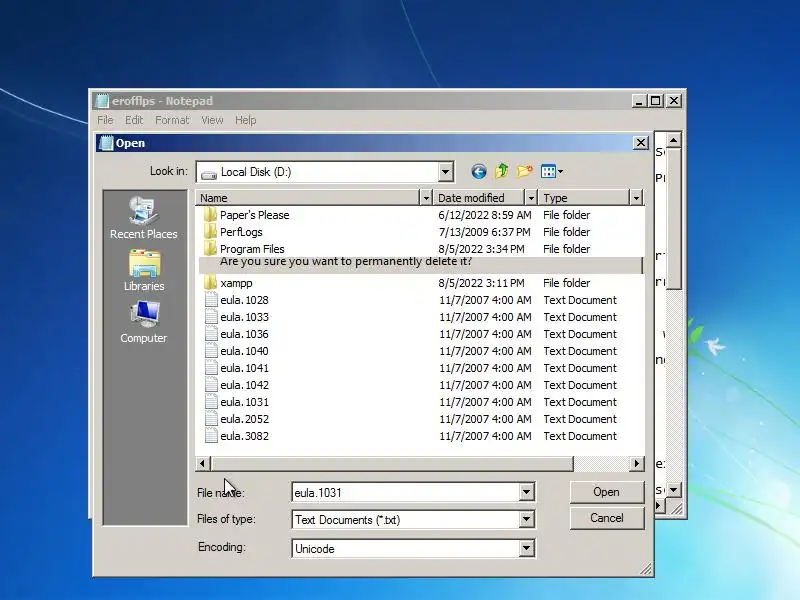Click the eula.1042 file icon
The image size is (800, 600).
[x=211, y=385]
